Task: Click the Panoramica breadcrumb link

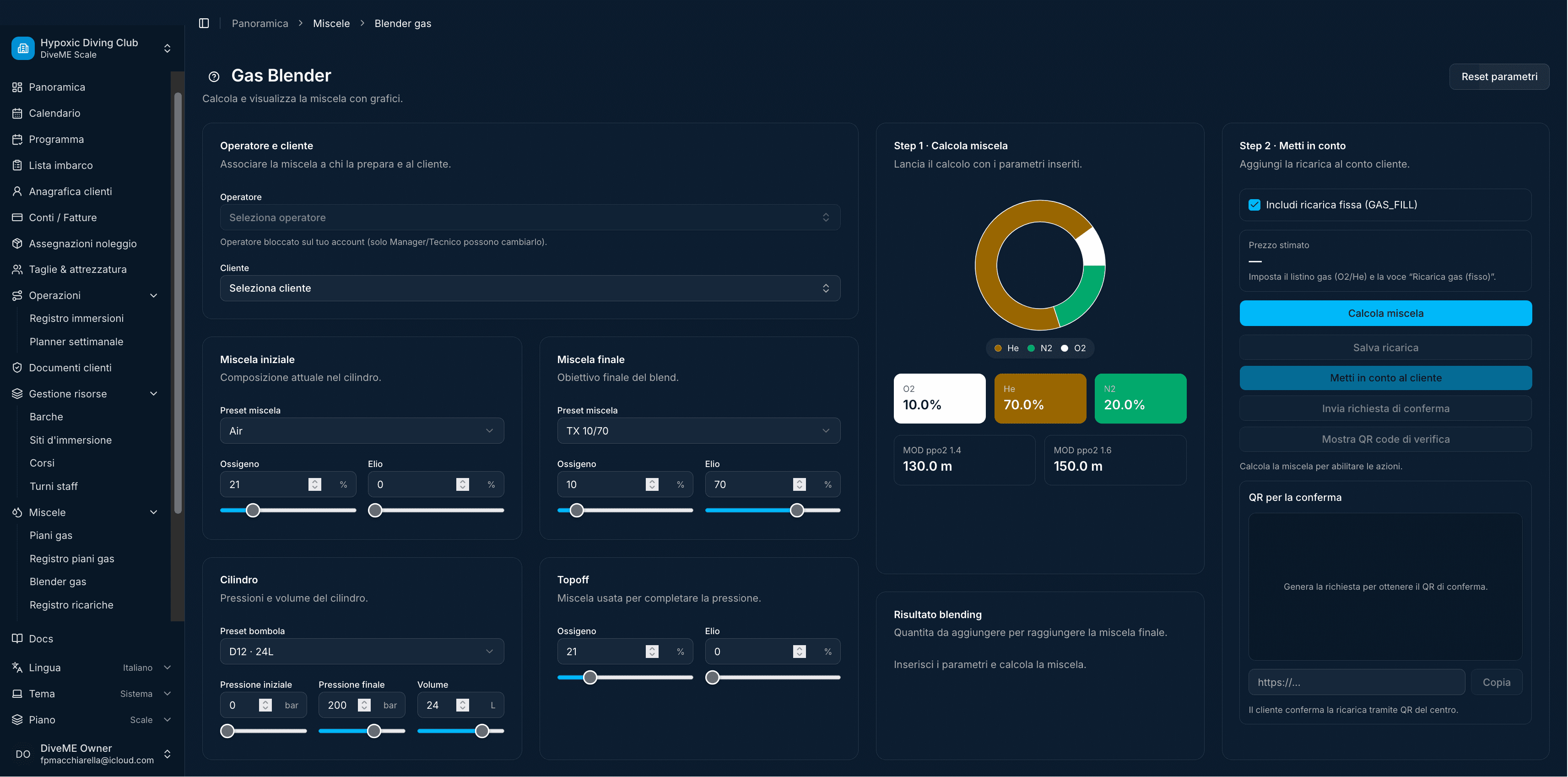Action: pos(260,23)
